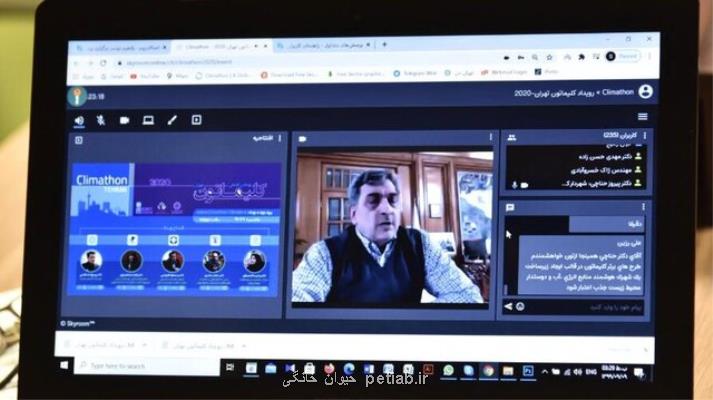Expand second download item chevron

click(244, 346)
